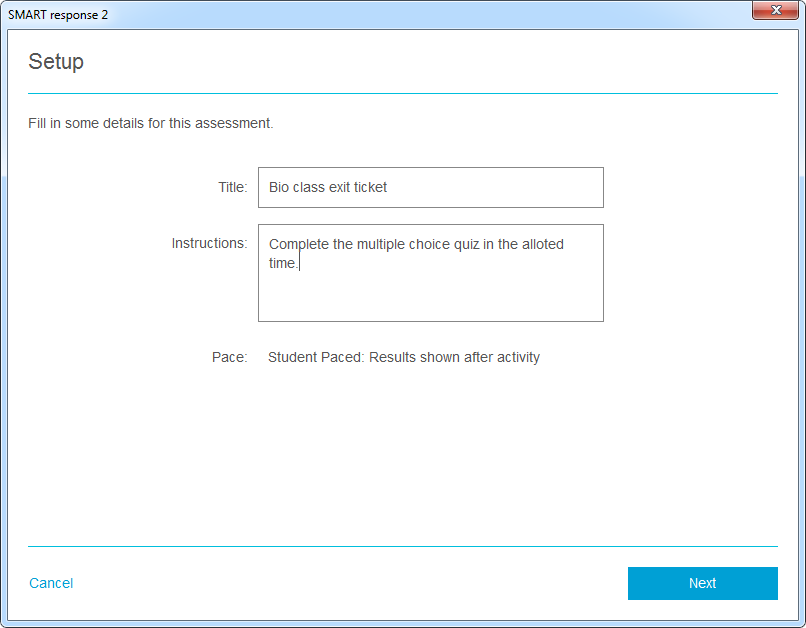Click the Pace label
806x628 pixels.
[x=240, y=357]
